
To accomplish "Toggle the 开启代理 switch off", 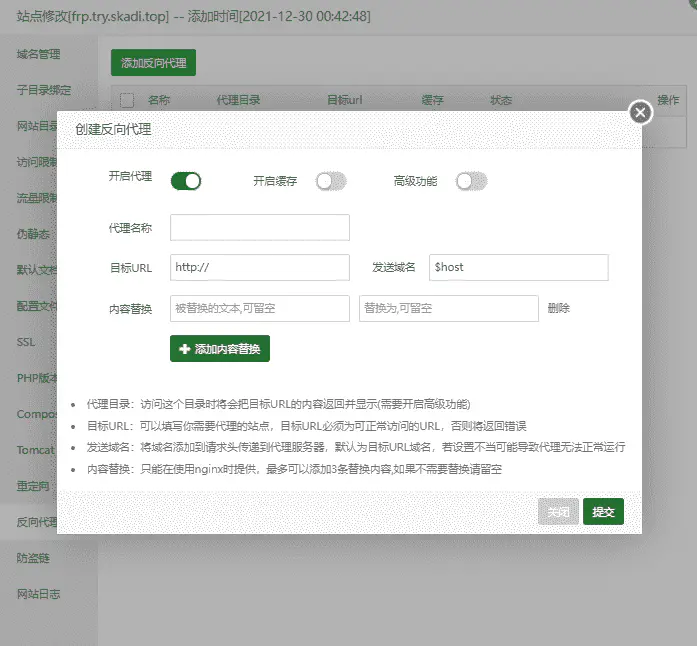I will click(186, 181).
